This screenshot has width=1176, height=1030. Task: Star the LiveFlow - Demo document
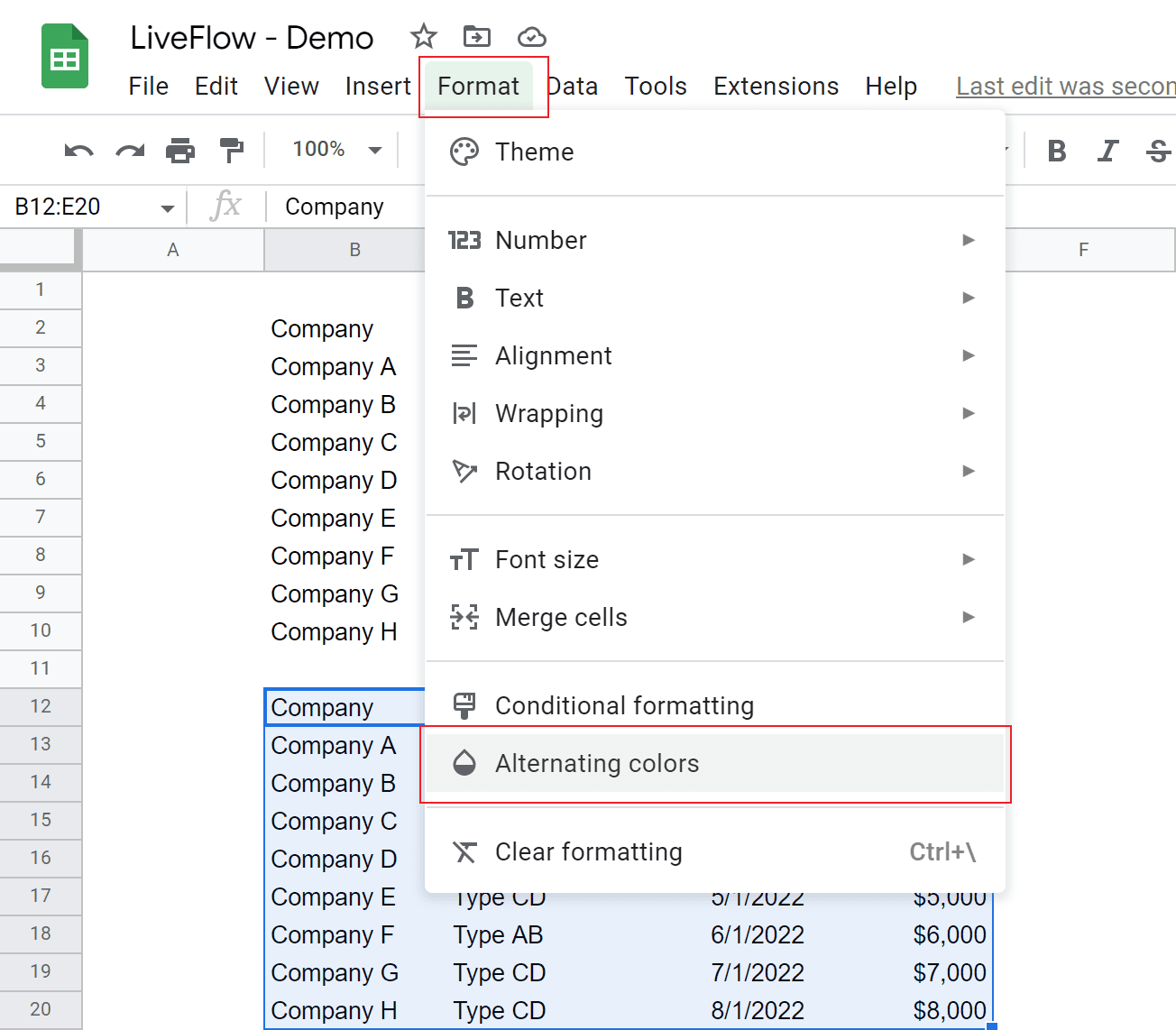click(x=423, y=37)
